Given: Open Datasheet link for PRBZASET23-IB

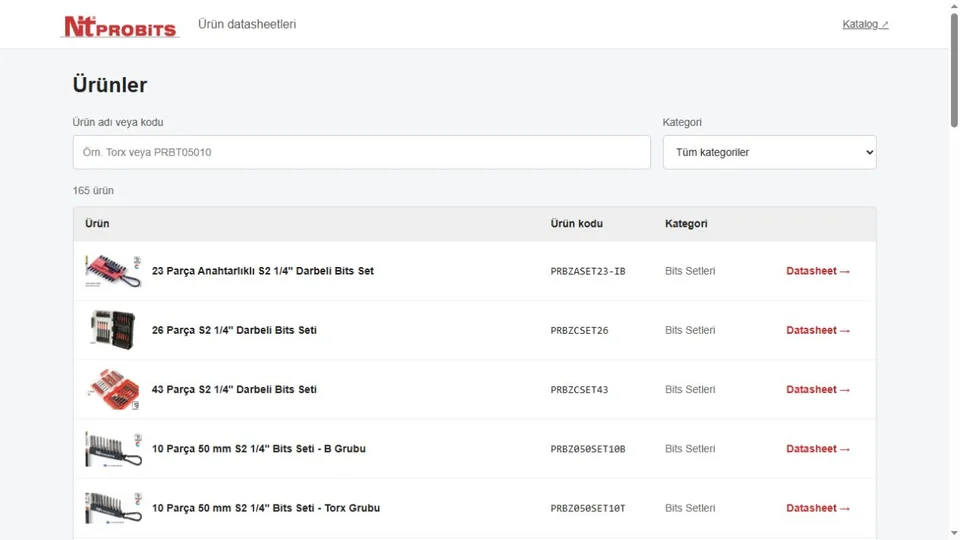Looking at the screenshot, I should pyautogui.click(x=818, y=271).
